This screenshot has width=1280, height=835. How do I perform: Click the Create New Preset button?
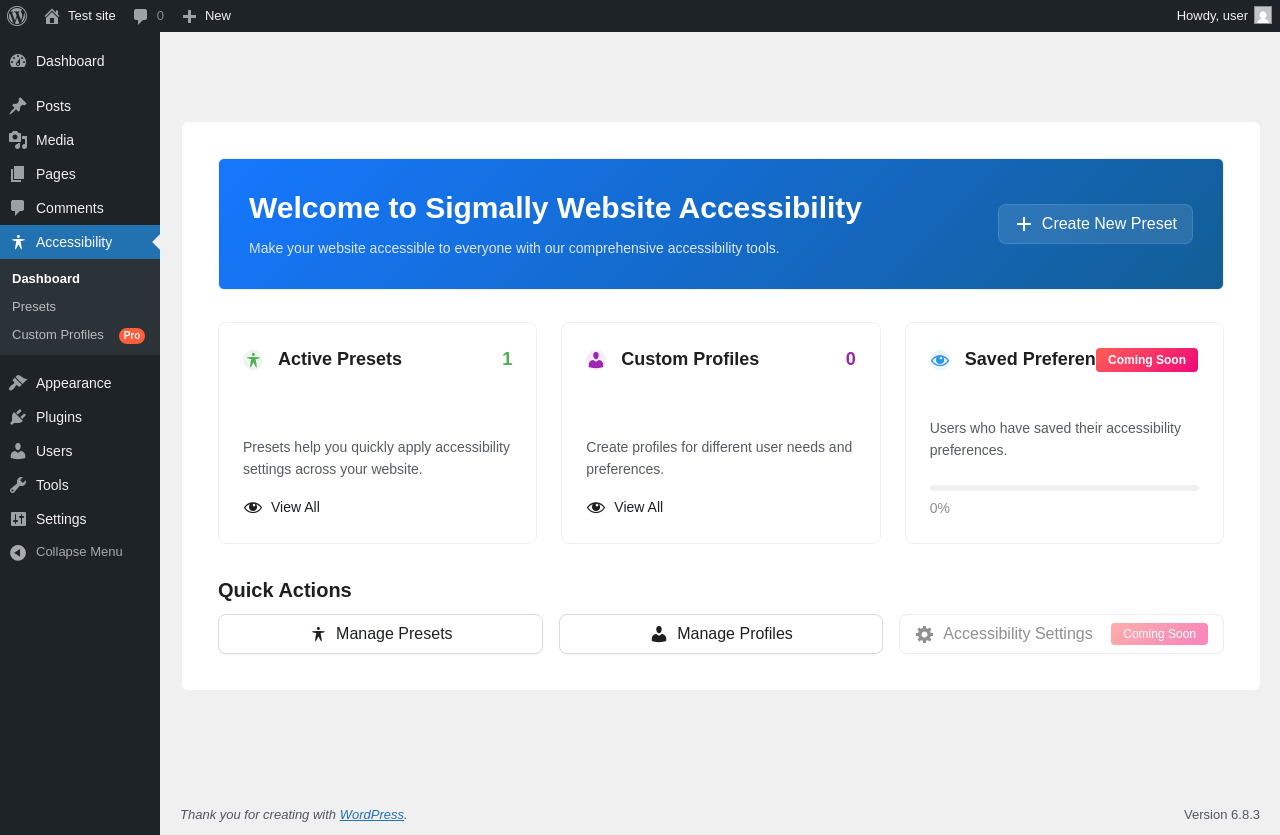coord(1095,224)
